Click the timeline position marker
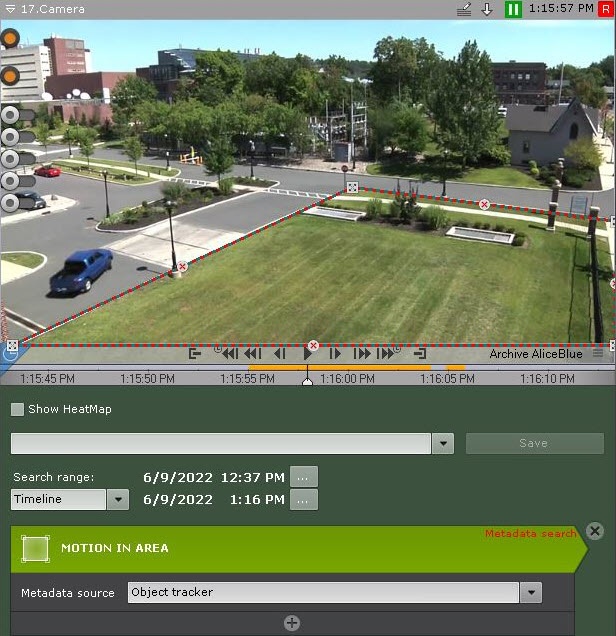 [x=308, y=380]
